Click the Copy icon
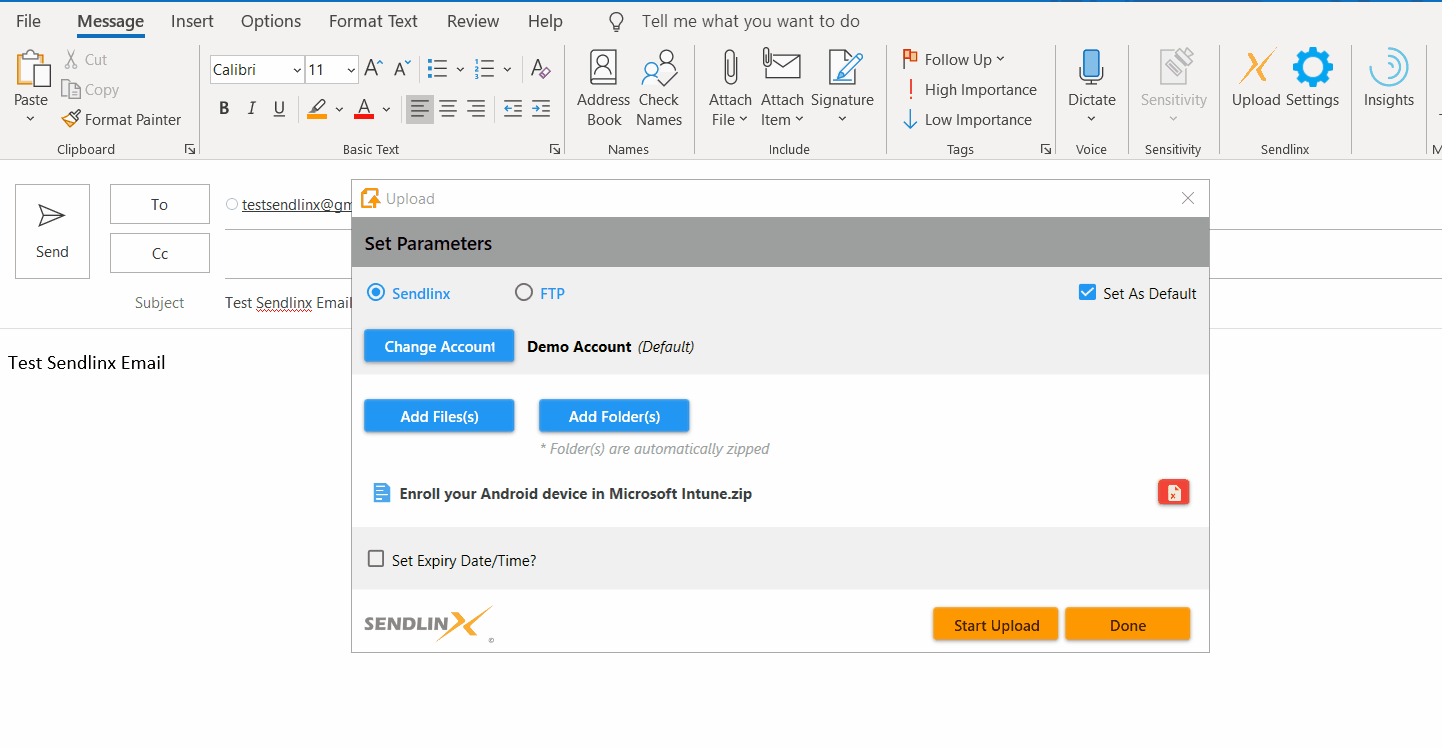 [71, 90]
